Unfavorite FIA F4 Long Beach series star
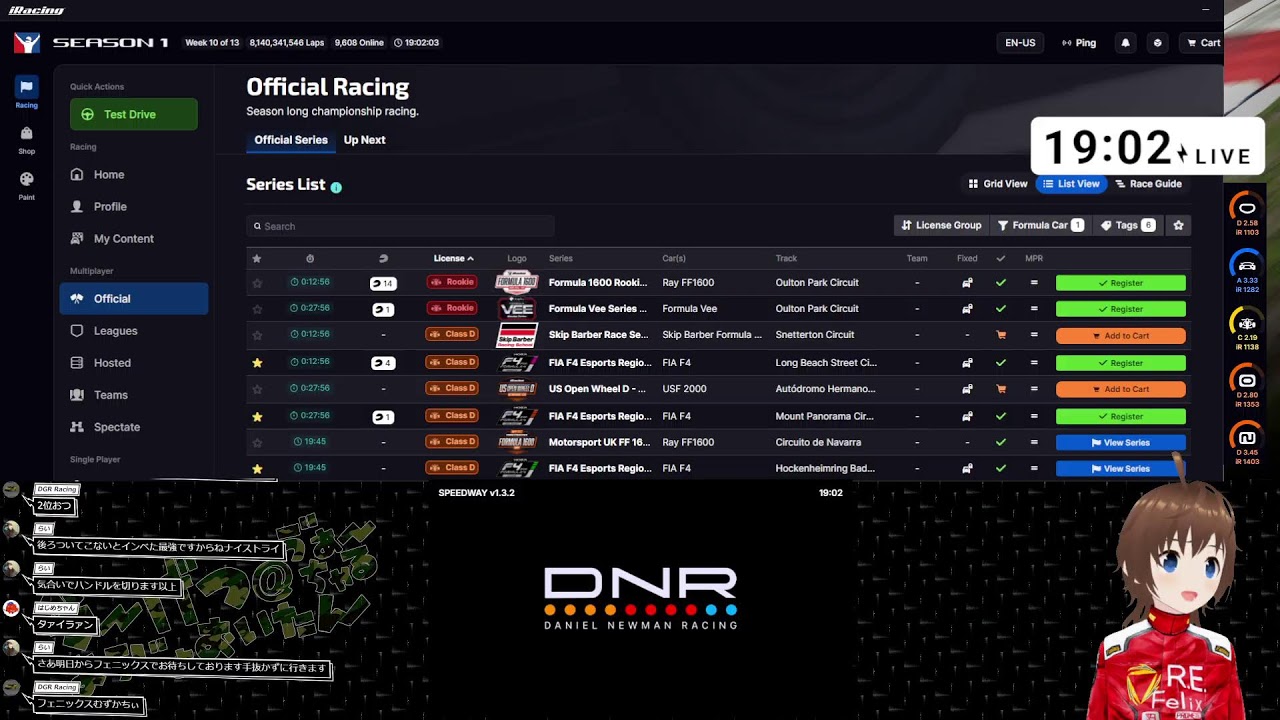 [x=257, y=363]
